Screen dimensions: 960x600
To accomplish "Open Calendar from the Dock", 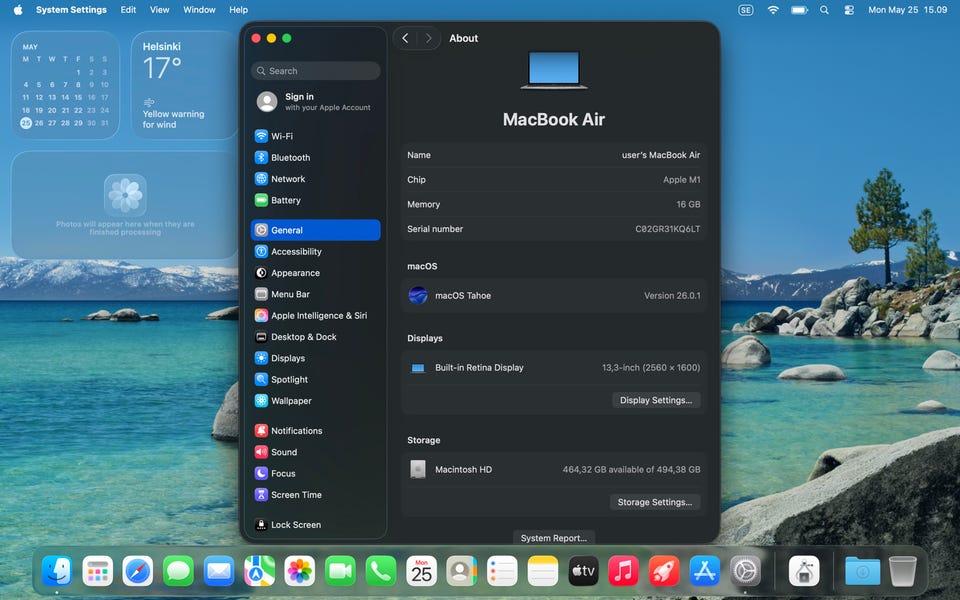I will 421,571.
